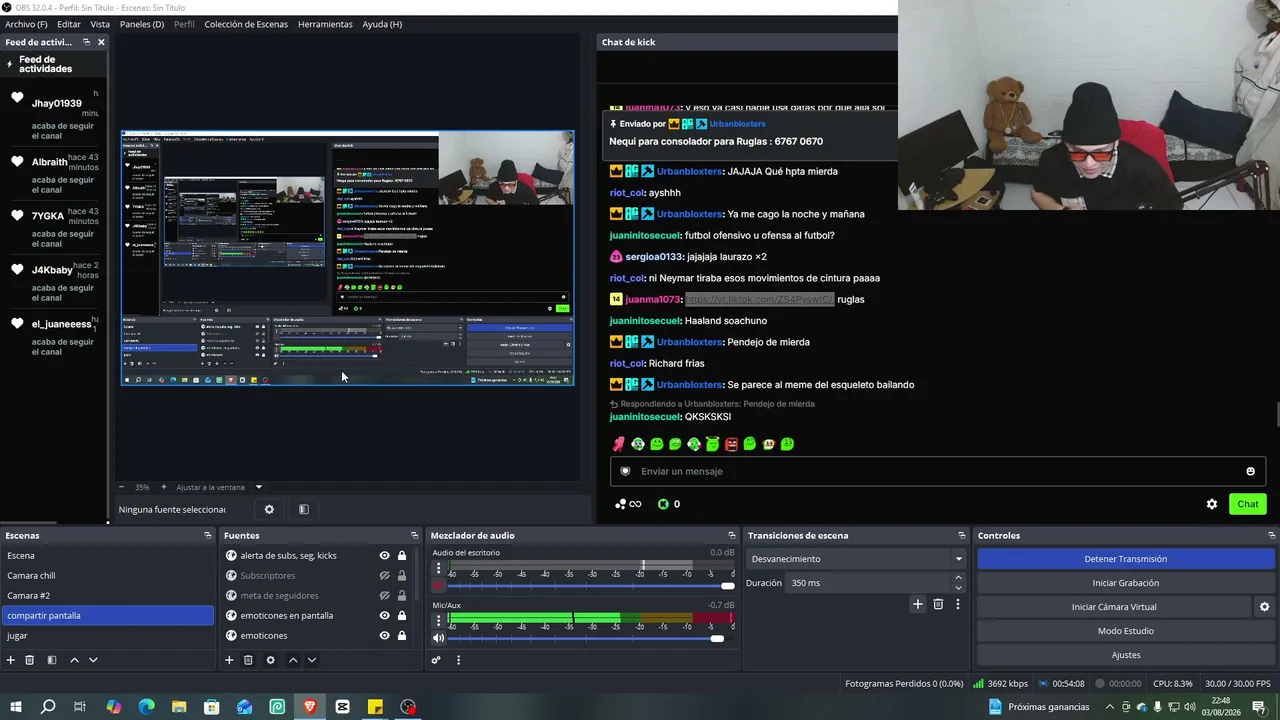The image size is (1280, 720).
Task: Open selected source properties gear below the preview
Action: click(x=269, y=509)
